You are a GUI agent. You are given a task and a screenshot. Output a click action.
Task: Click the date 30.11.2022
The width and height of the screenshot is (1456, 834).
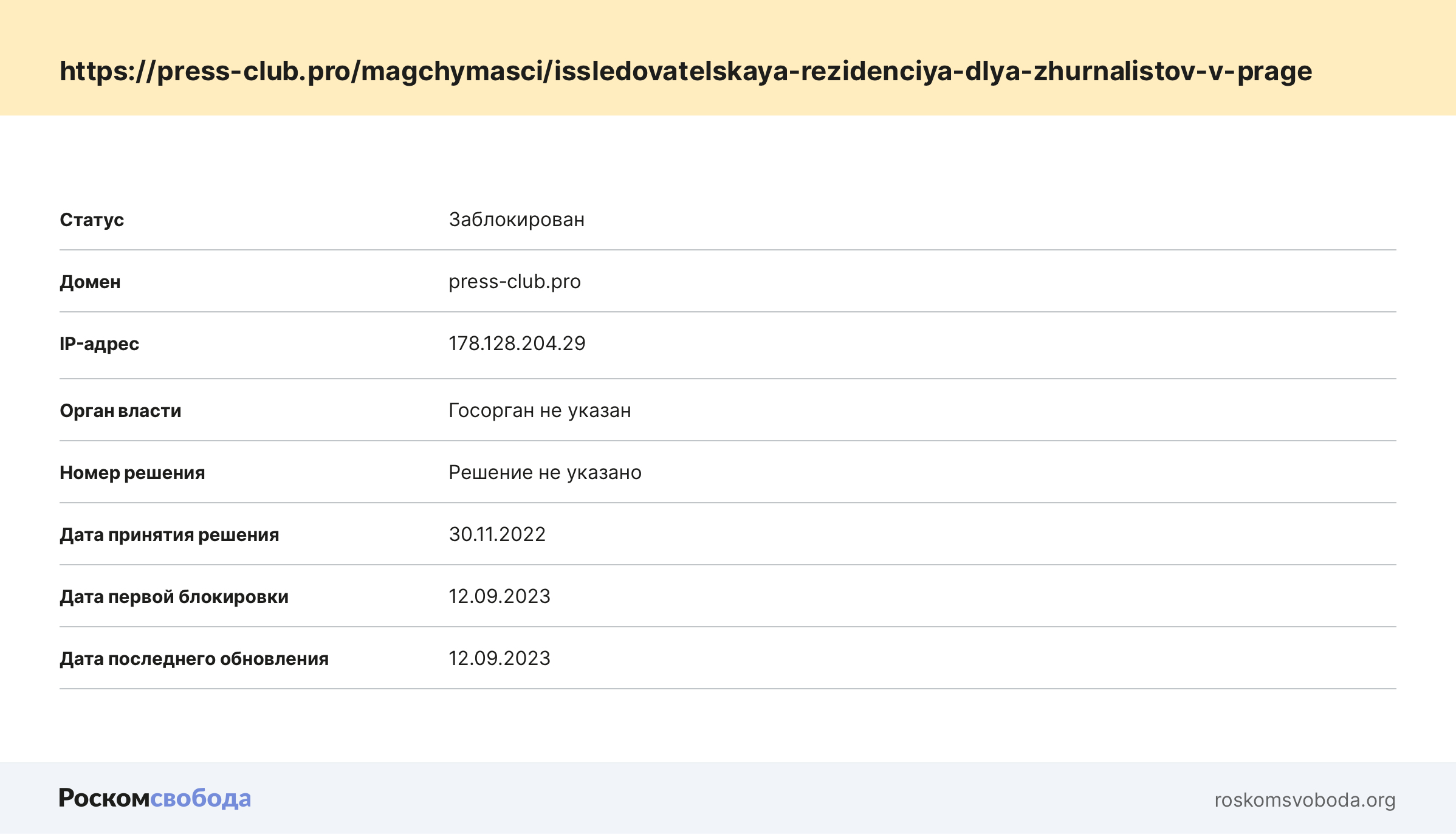point(497,534)
